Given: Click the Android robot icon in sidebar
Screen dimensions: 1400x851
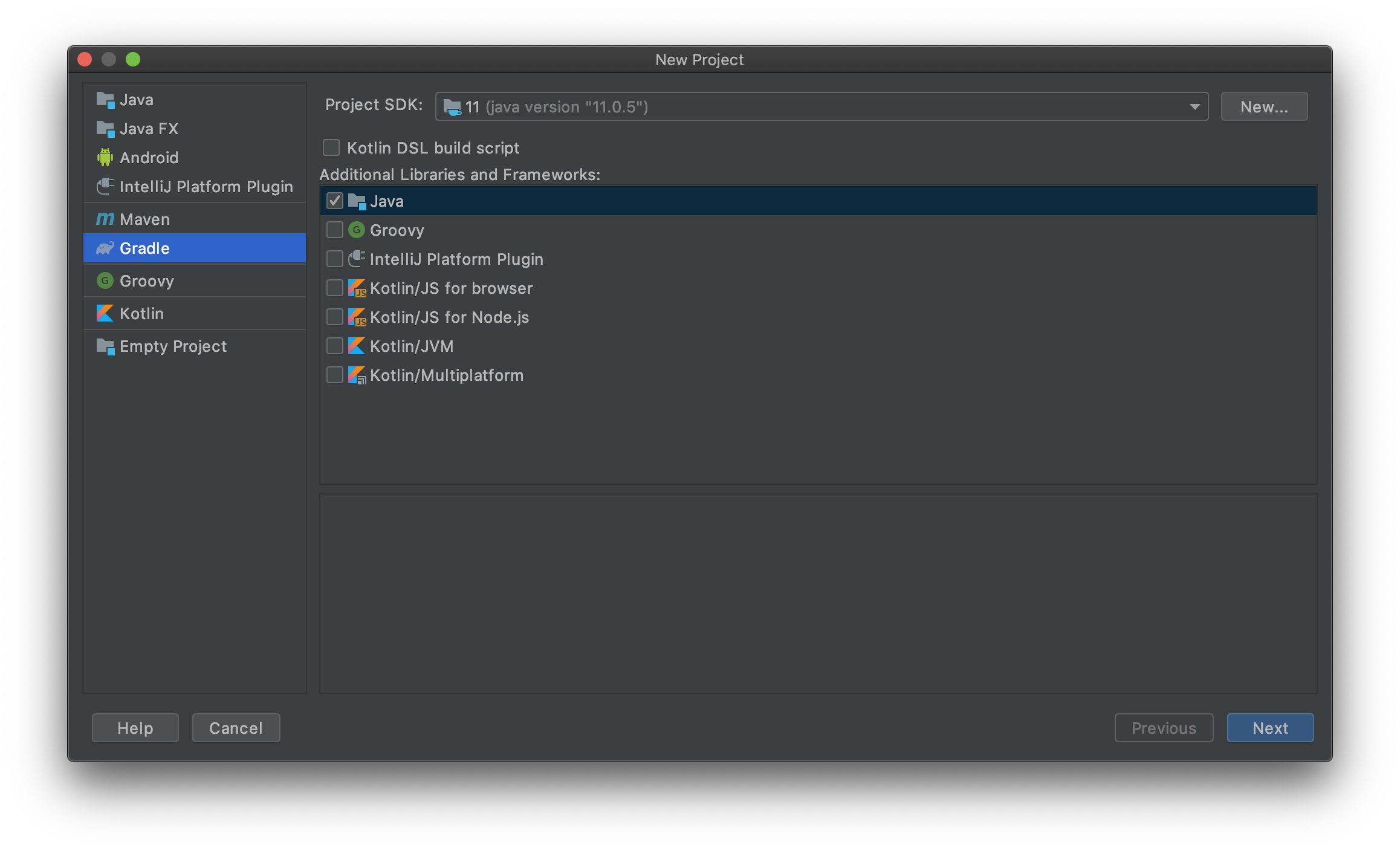Looking at the screenshot, I should [105, 158].
